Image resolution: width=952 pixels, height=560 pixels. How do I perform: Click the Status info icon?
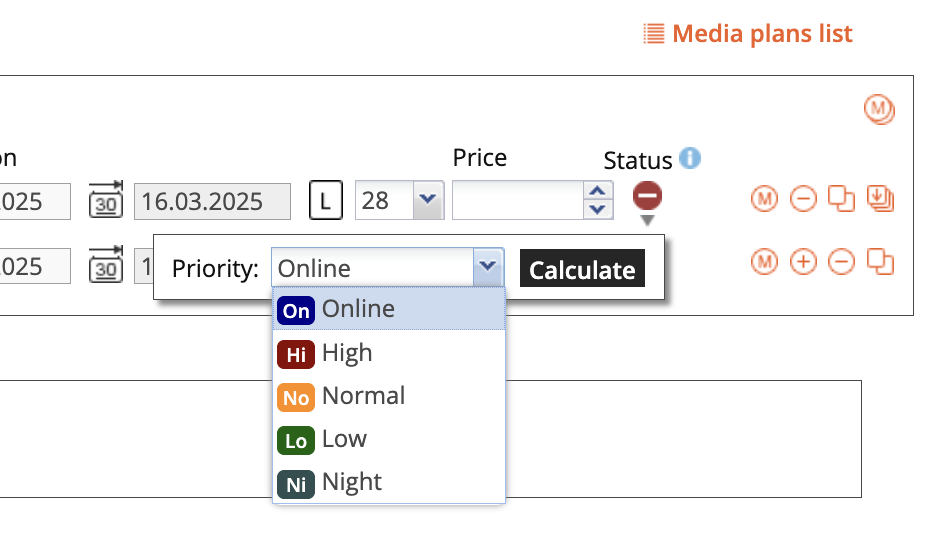(x=690, y=158)
